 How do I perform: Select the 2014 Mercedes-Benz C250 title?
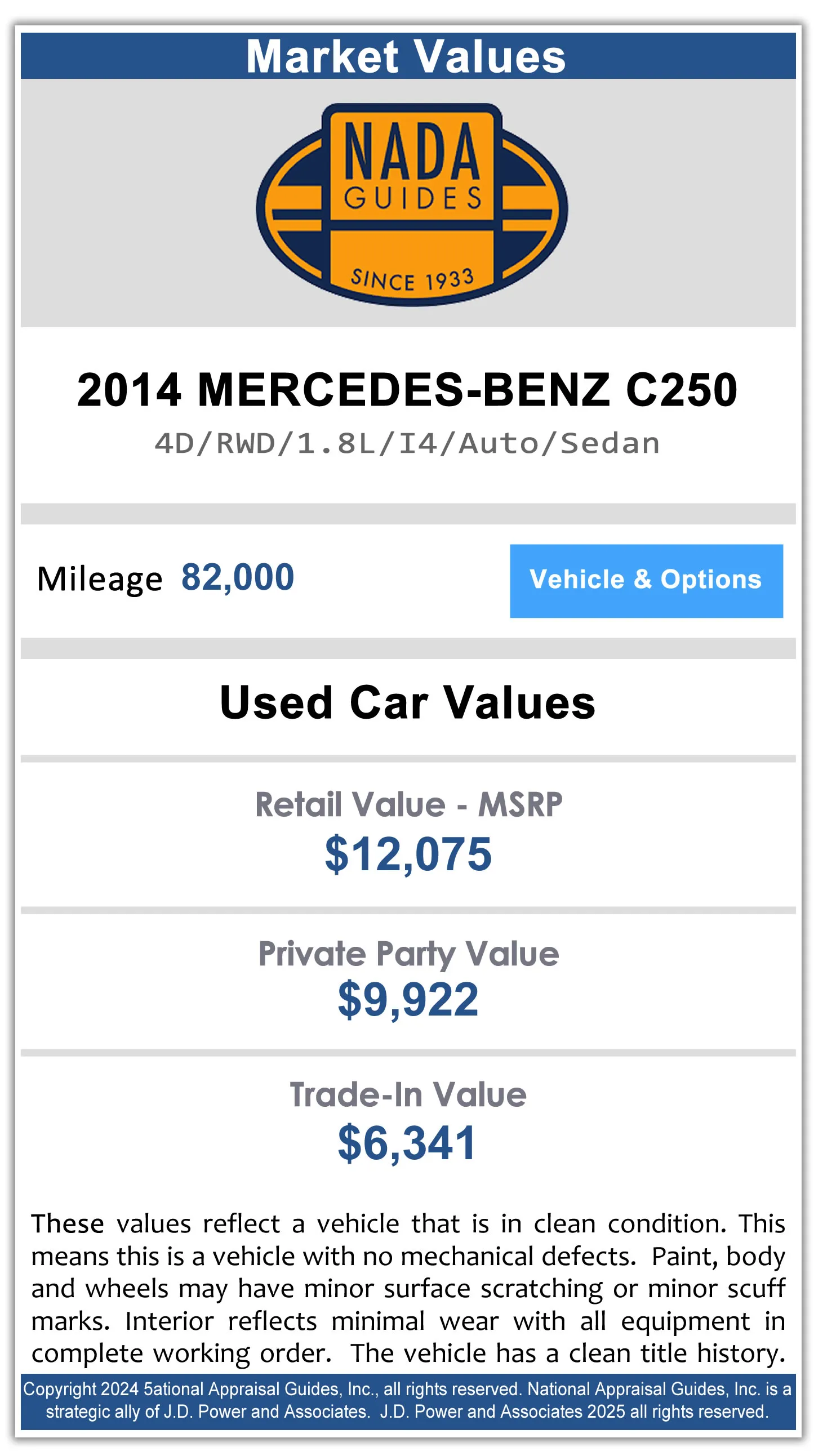tap(407, 389)
